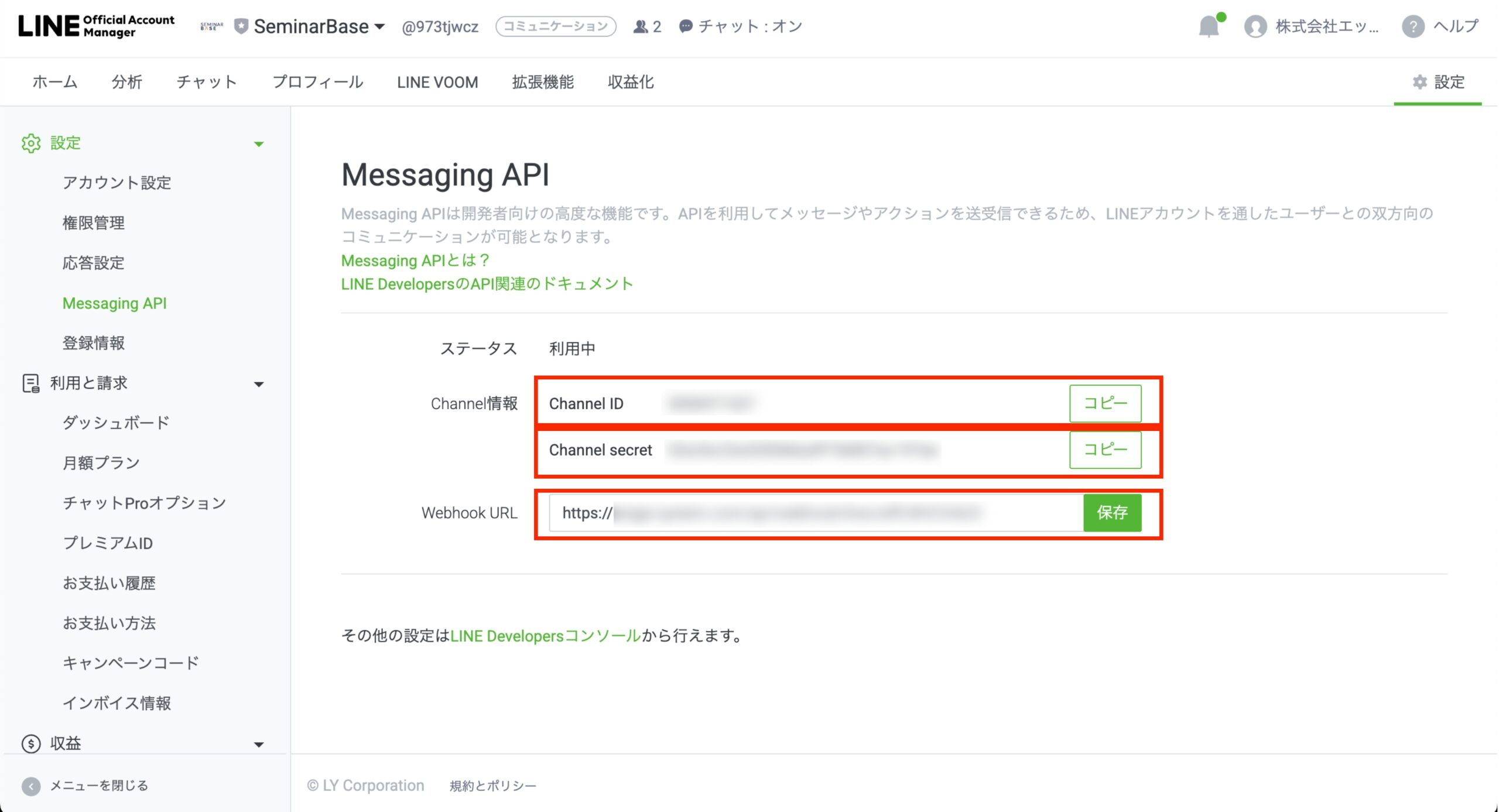Click the settings gear icon in sidebar
This screenshot has width=1499, height=812.
click(x=31, y=143)
